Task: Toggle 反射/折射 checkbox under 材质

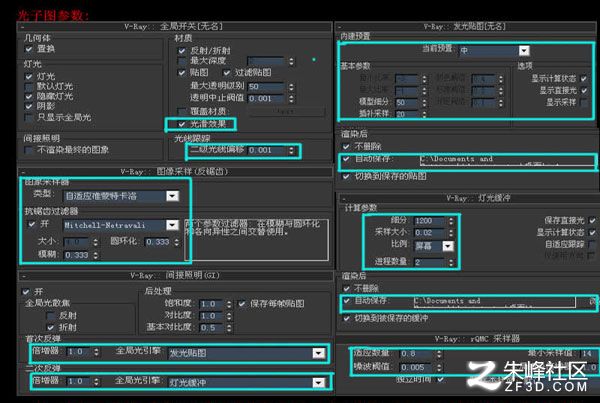Action: click(182, 51)
